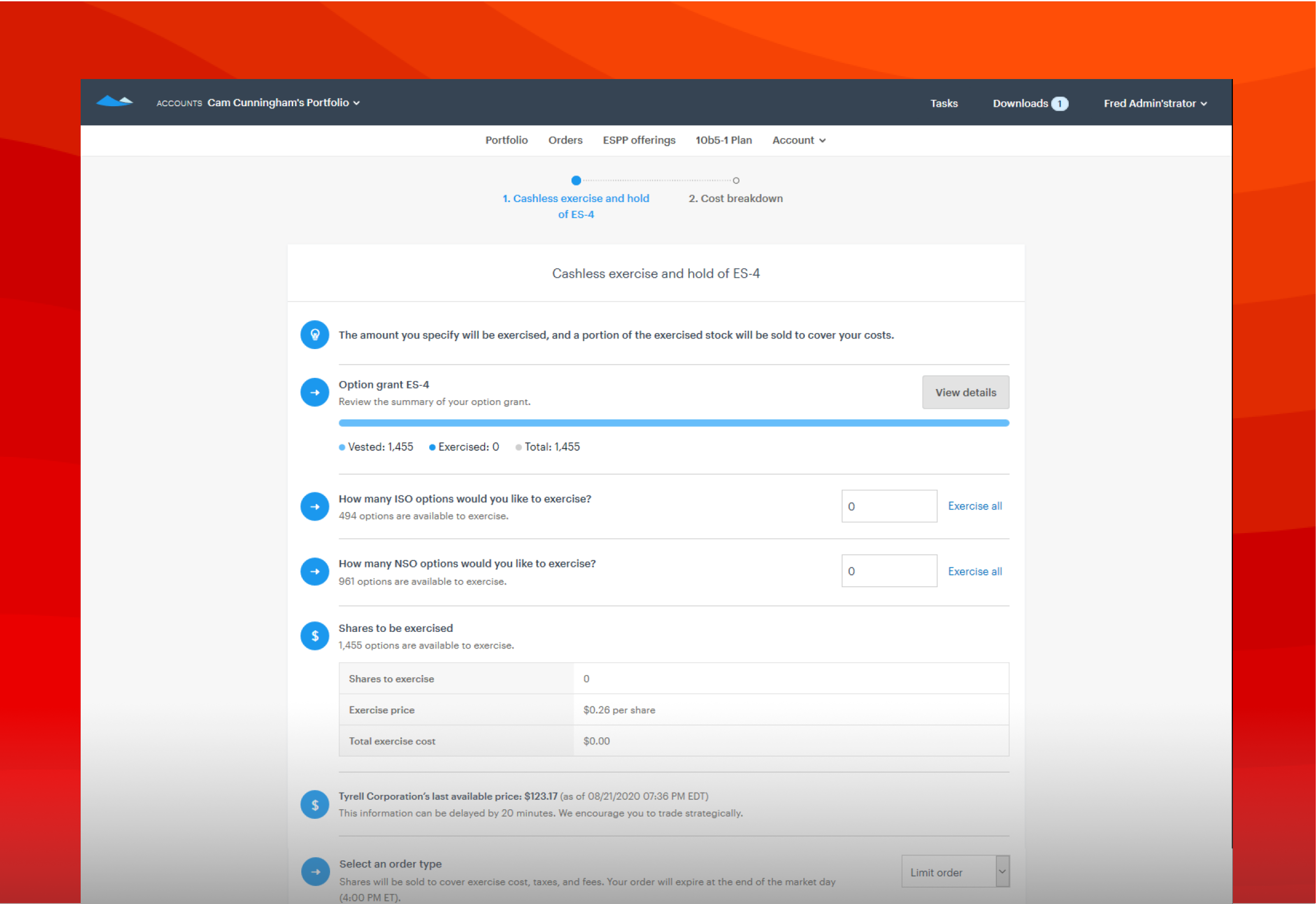Screen dimensions: 1316x904
Task: Go to the Portfolio tab
Action: pos(506,140)
